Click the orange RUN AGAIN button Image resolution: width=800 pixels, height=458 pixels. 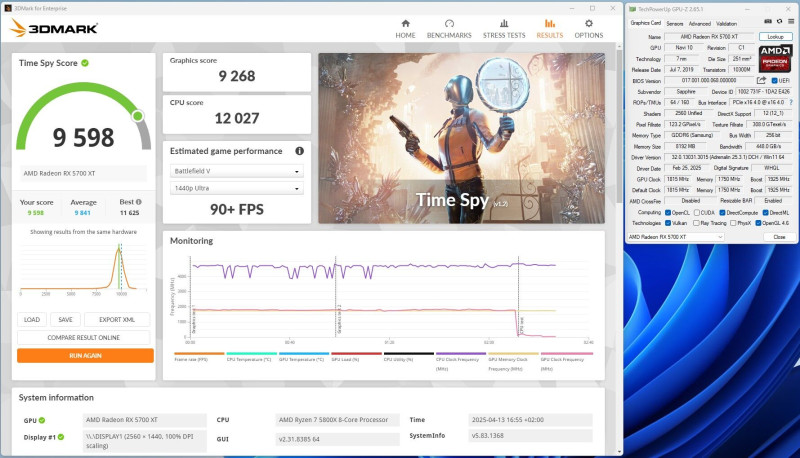pos(85,355)
